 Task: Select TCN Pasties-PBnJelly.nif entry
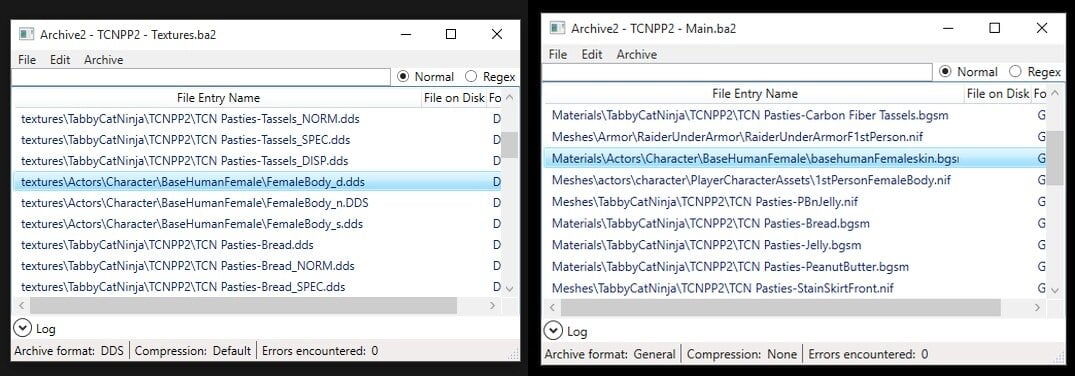tap(795, 202)
